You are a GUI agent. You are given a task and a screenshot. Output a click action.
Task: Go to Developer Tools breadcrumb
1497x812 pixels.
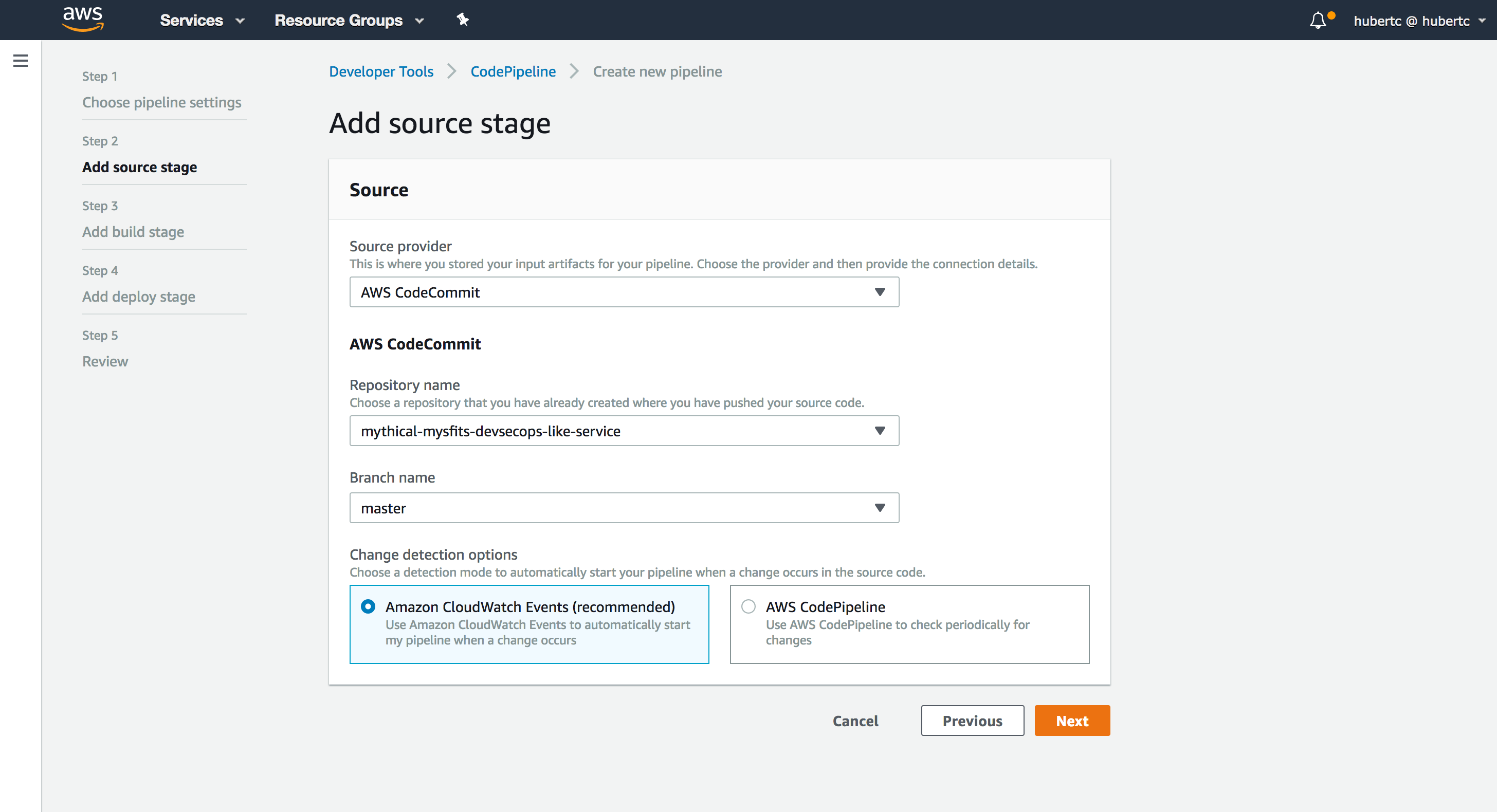381,71
